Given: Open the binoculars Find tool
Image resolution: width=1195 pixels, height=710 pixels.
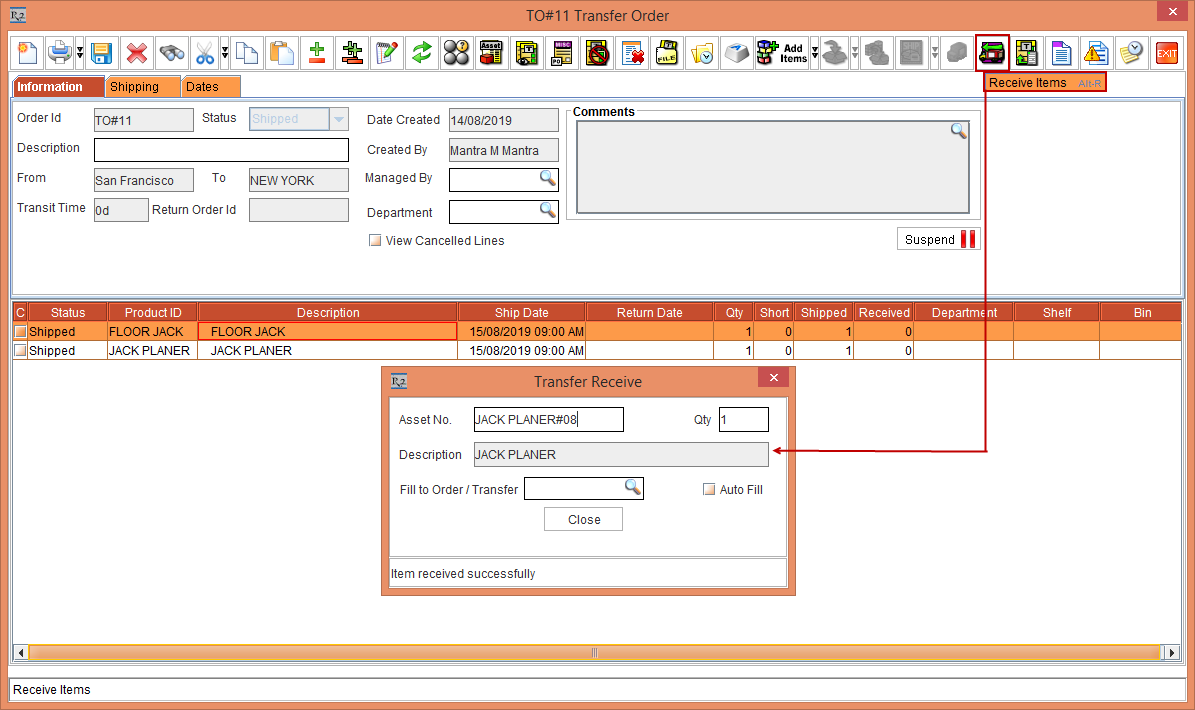Looking at the screenshot, I should coord(170,53).
